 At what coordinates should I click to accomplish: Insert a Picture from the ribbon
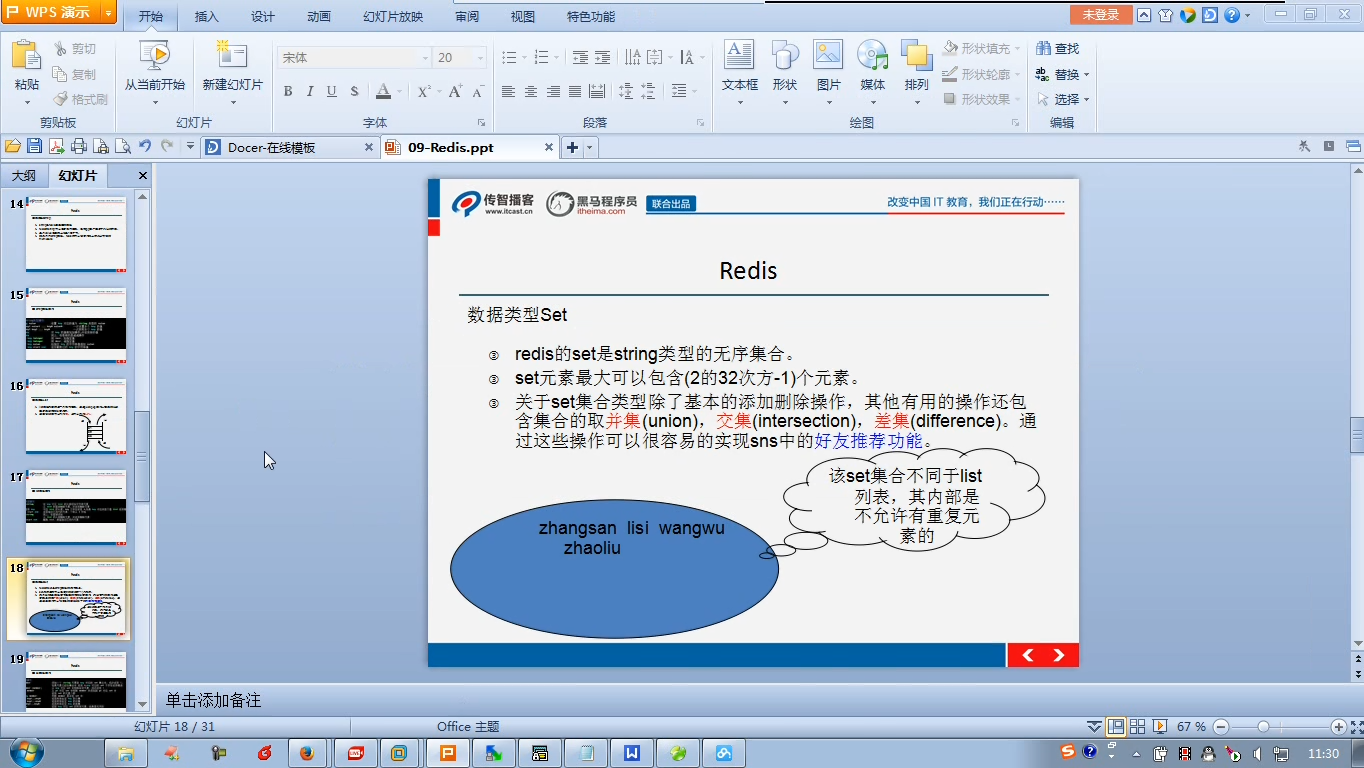[828, 56]
